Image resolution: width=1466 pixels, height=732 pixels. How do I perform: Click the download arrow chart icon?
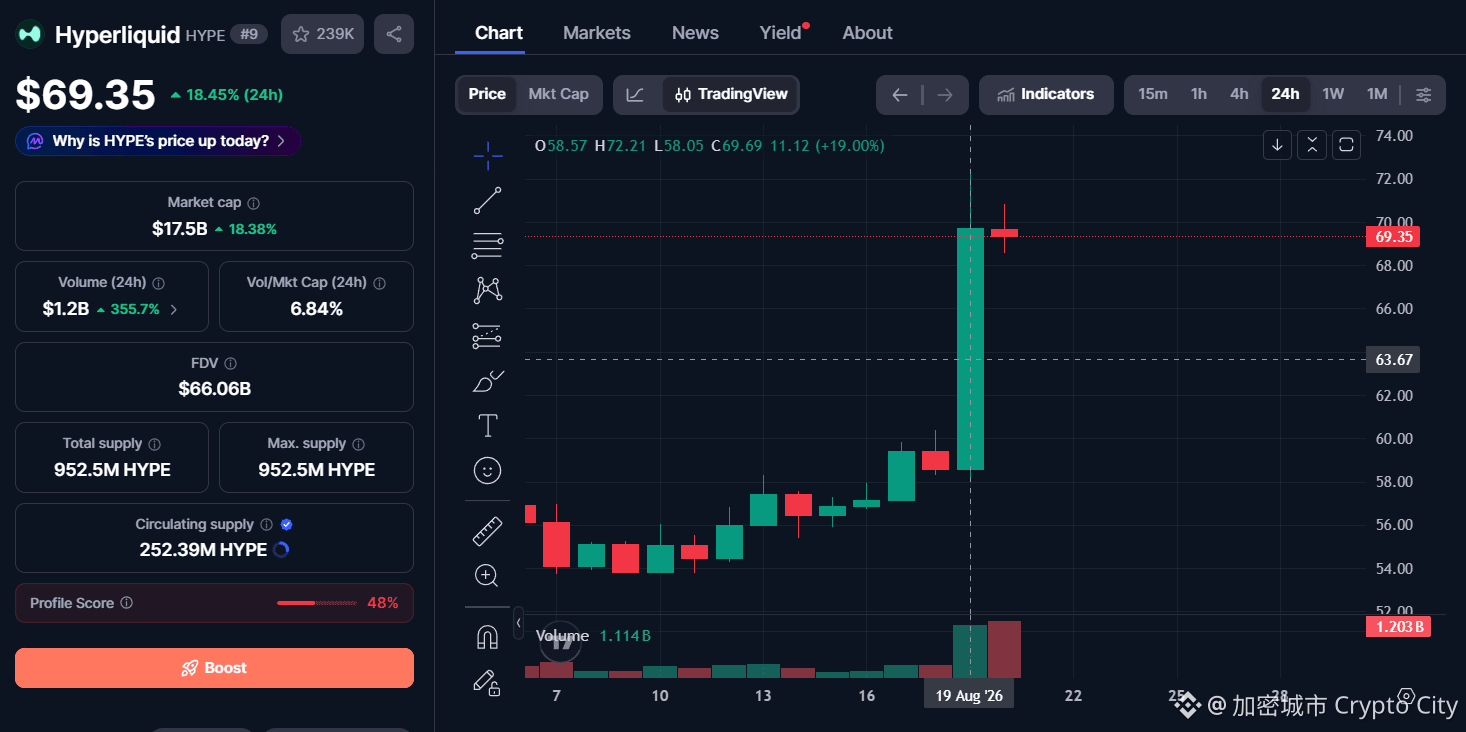(1277, 145)
